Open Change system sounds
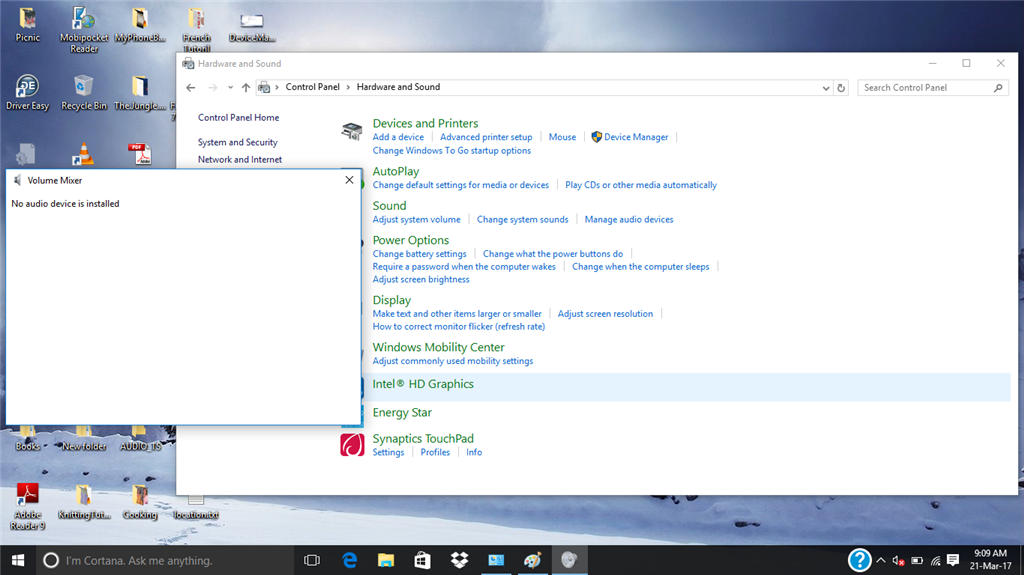Viewport: 1024px width, 575px height. click(522, 220)
